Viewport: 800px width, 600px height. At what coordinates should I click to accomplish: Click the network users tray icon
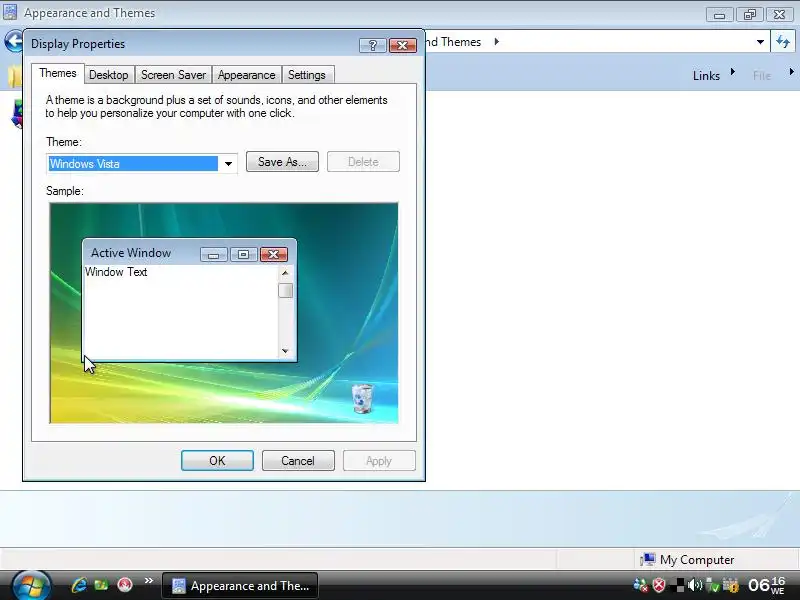point(640,585)
